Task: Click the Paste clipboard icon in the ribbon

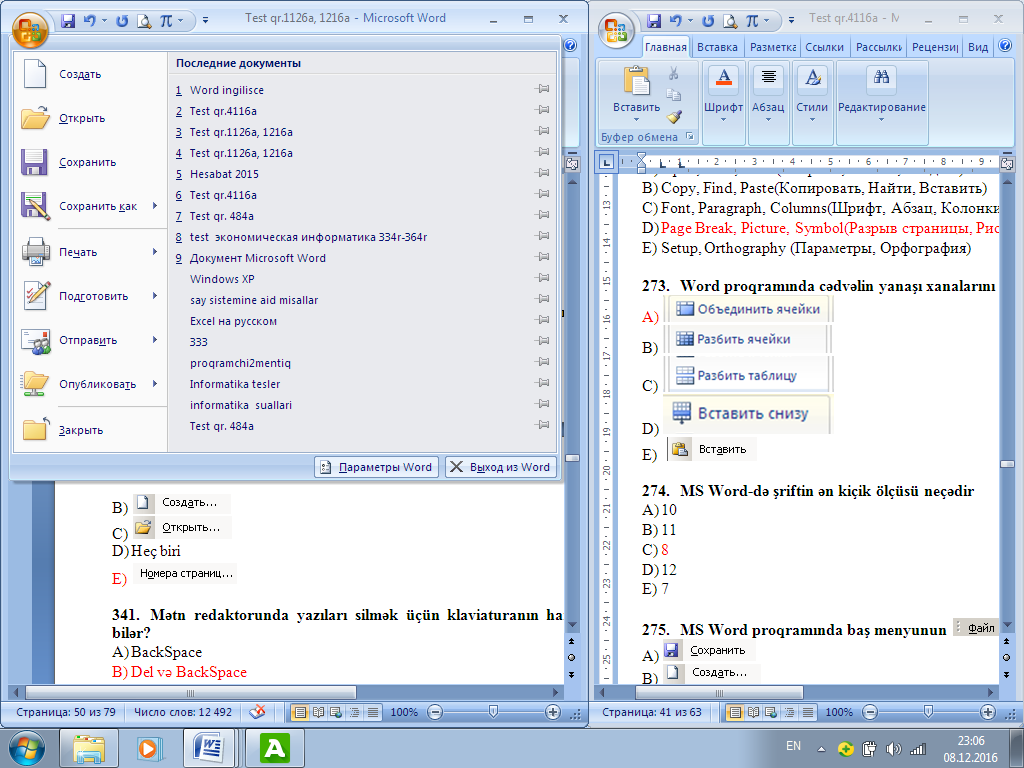Action: click(x=636, y=80)
